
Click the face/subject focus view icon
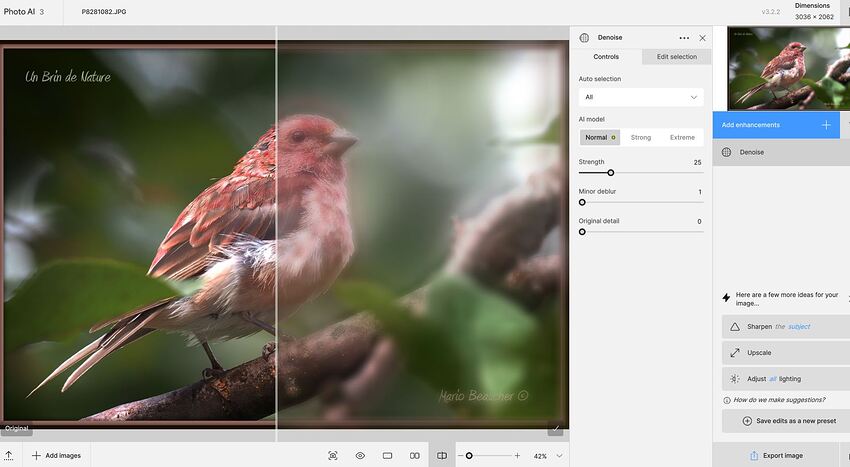point(333,455)
